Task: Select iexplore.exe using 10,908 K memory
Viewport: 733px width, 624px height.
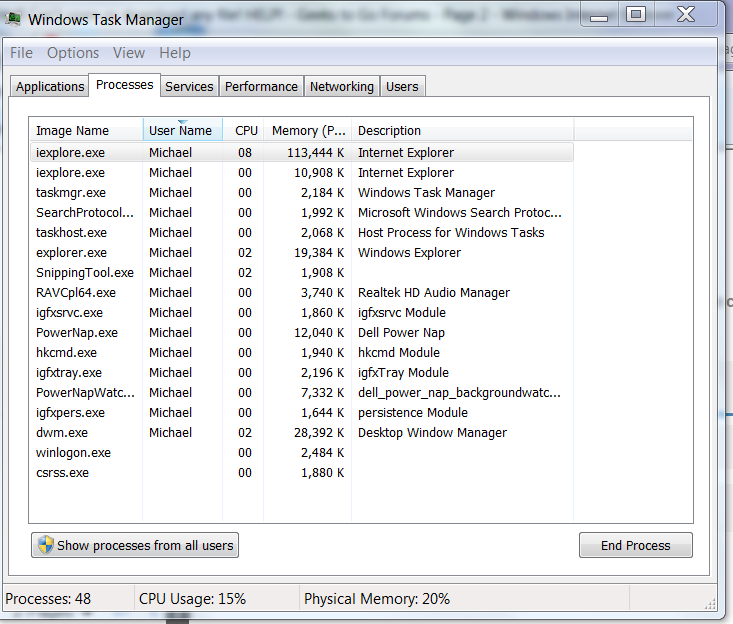Action: pos(302,172)
